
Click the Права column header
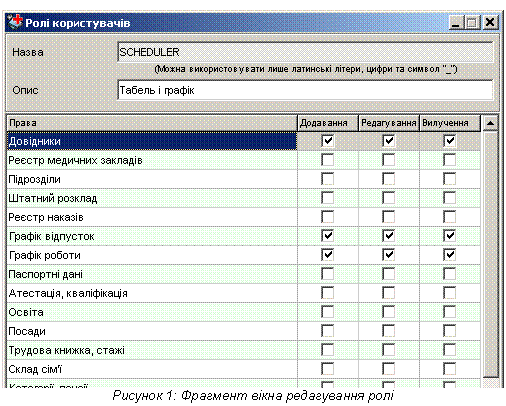coord(152,123)
